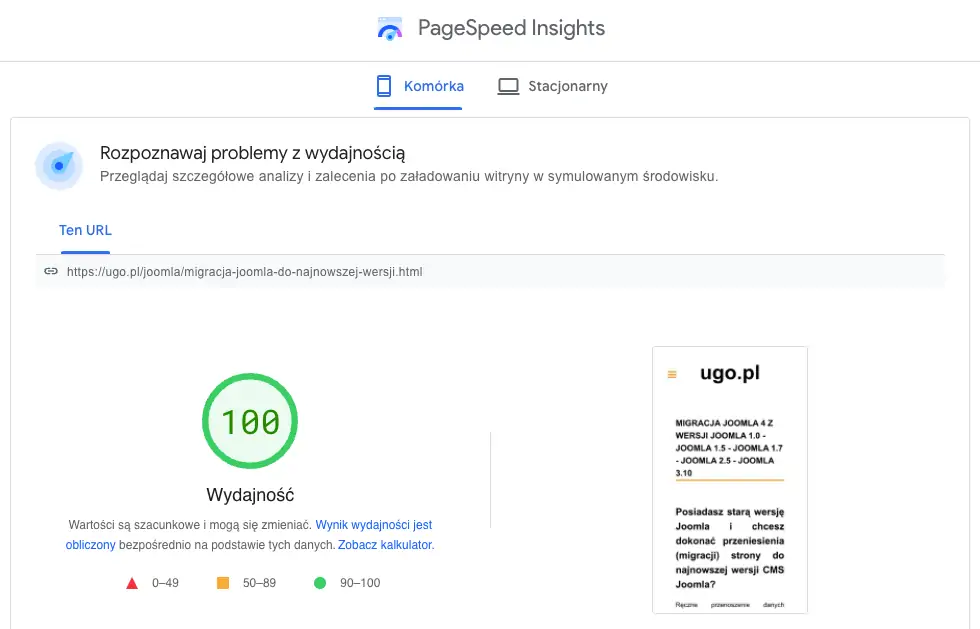Click the 100 performance score gauge
The height and width of the screenshot is (629, 980).
pos(250,421)
